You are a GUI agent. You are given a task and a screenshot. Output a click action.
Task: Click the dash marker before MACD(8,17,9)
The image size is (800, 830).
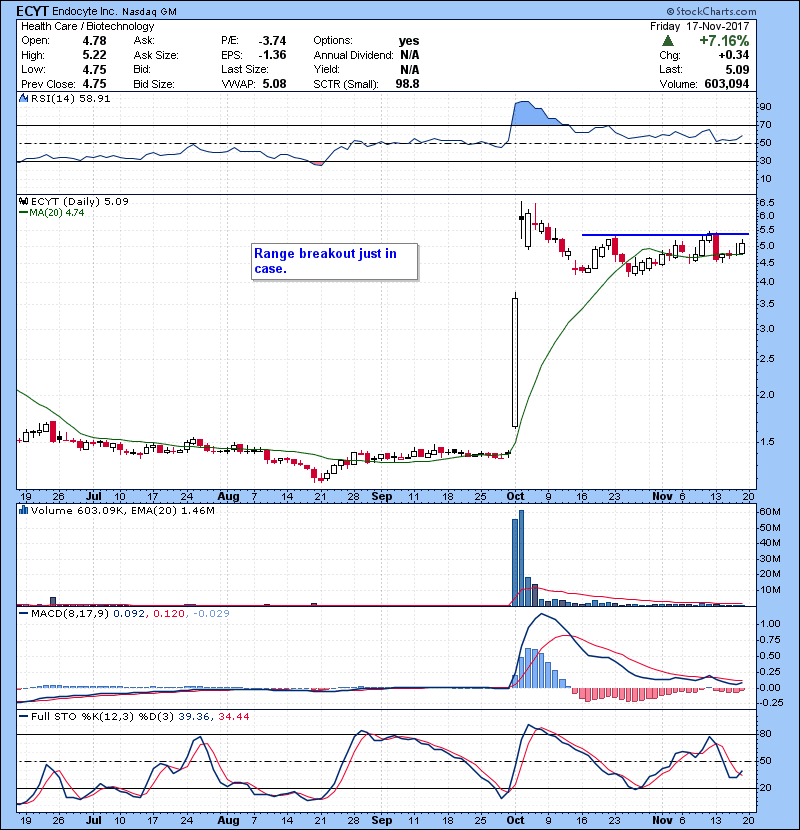click(x=23, y=614)
